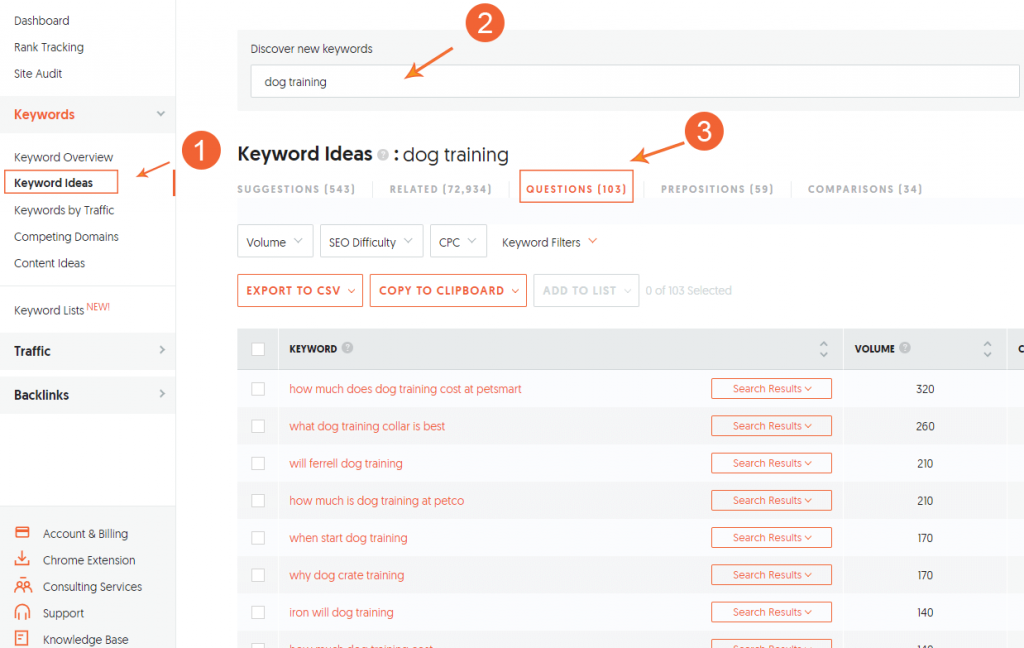The image size is (1024, 648).
Task: Open the Copy to Clipboard dropdown
Action: point(448,290)
